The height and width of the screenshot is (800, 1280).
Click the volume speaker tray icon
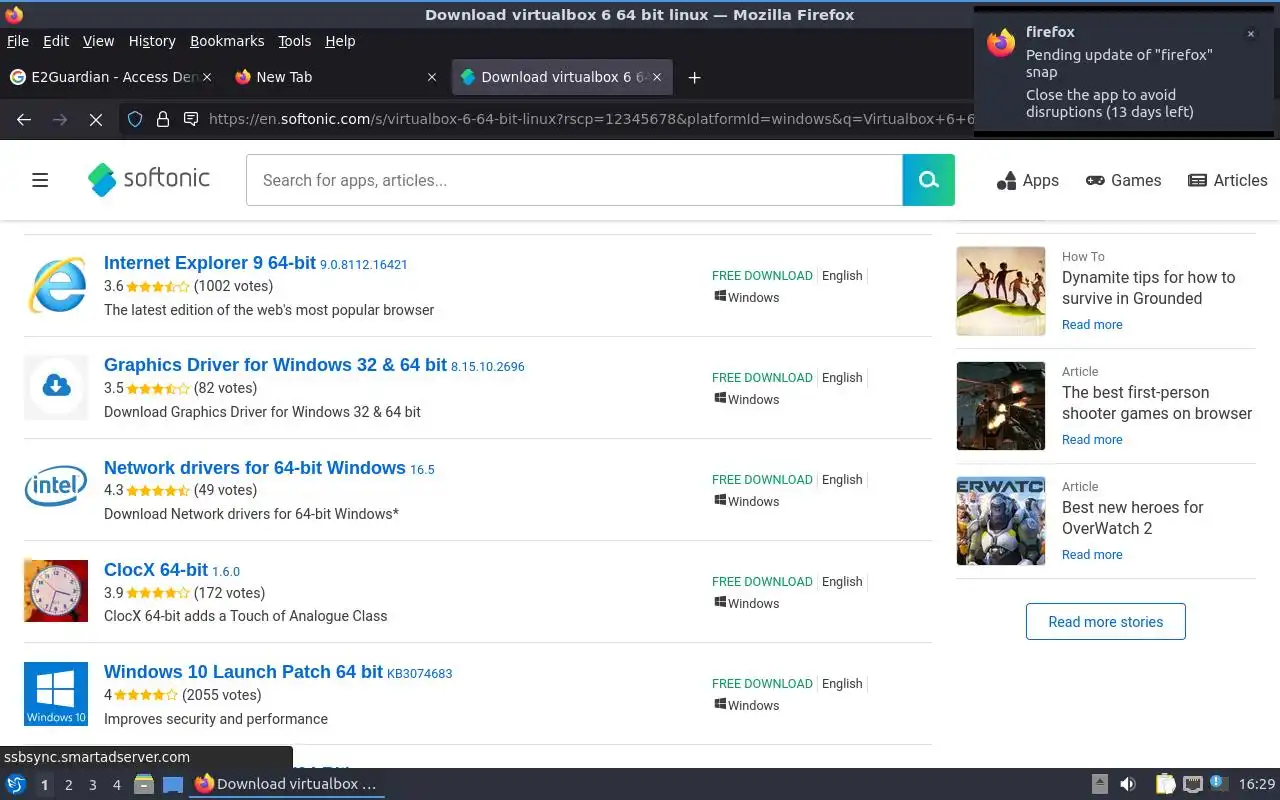[x=1128, y=784]
